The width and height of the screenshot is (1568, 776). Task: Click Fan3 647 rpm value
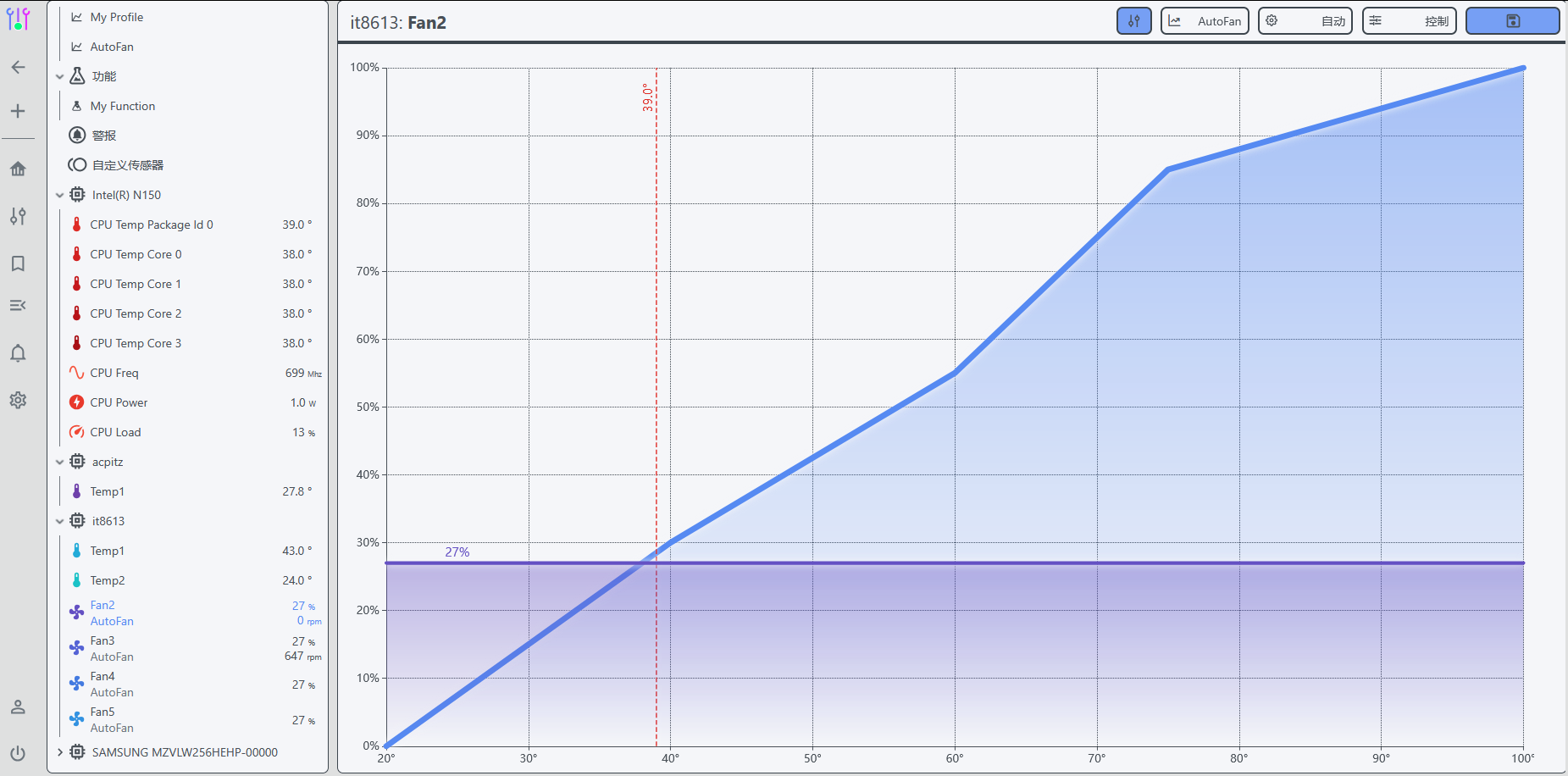303,656
